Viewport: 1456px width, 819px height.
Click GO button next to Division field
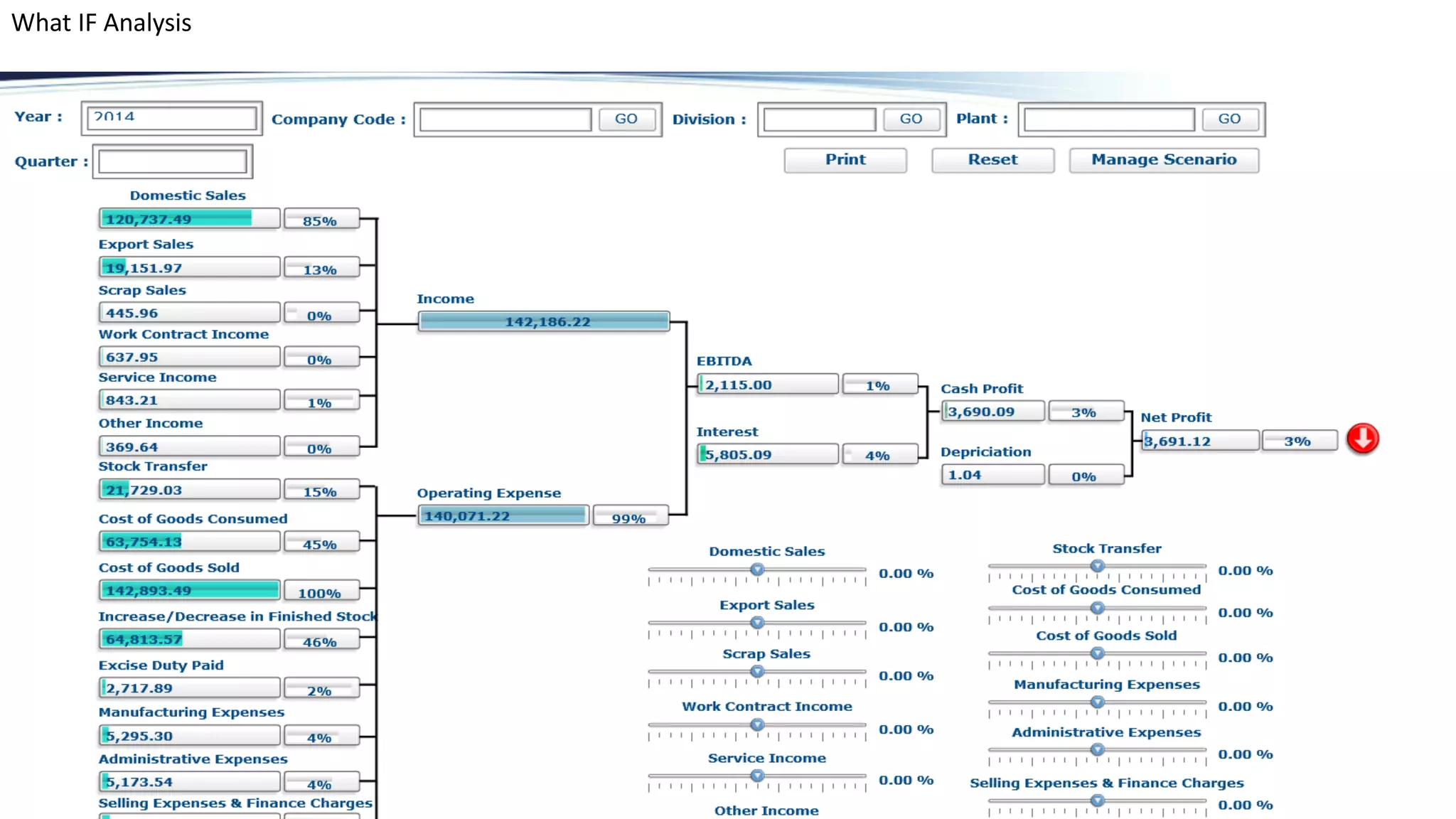tap(911, 119)
